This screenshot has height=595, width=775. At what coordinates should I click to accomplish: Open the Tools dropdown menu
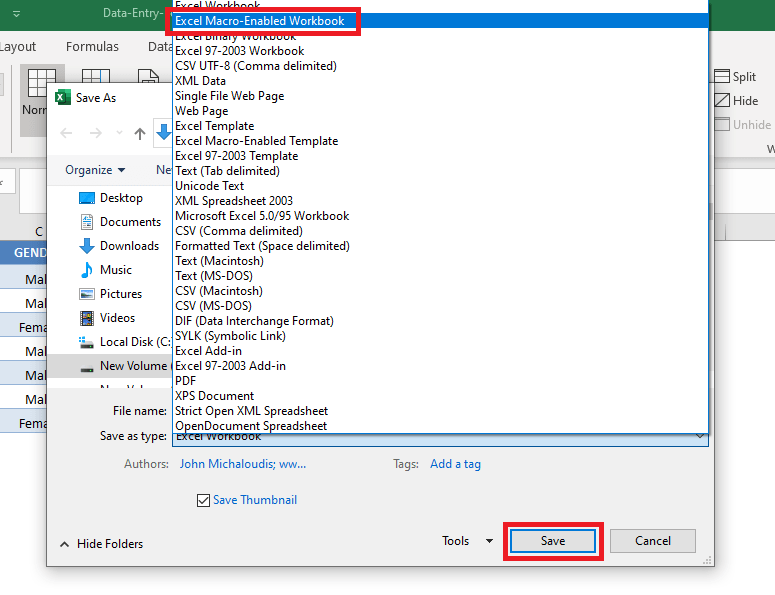(467, 541)
